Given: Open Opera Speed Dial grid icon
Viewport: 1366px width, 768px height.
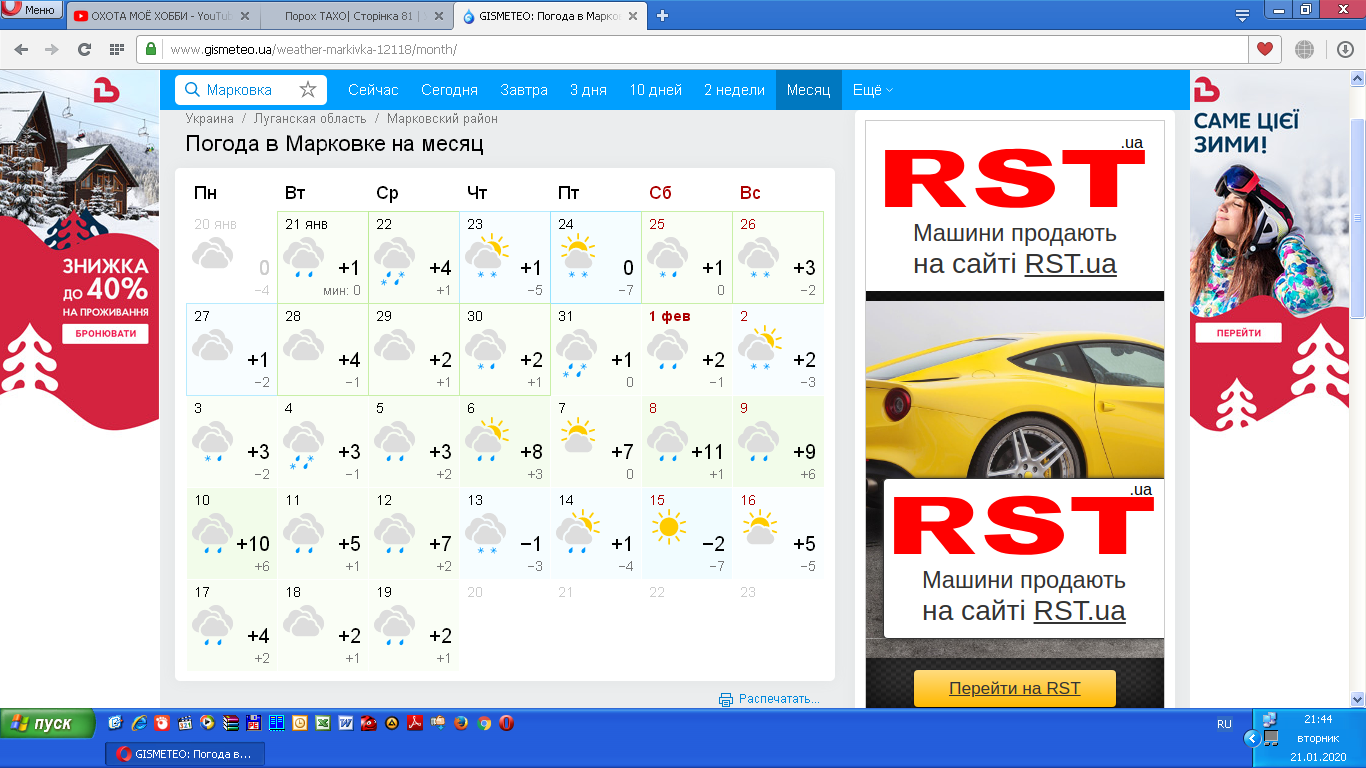Looking at the screenshot, I should pos(116,49).
